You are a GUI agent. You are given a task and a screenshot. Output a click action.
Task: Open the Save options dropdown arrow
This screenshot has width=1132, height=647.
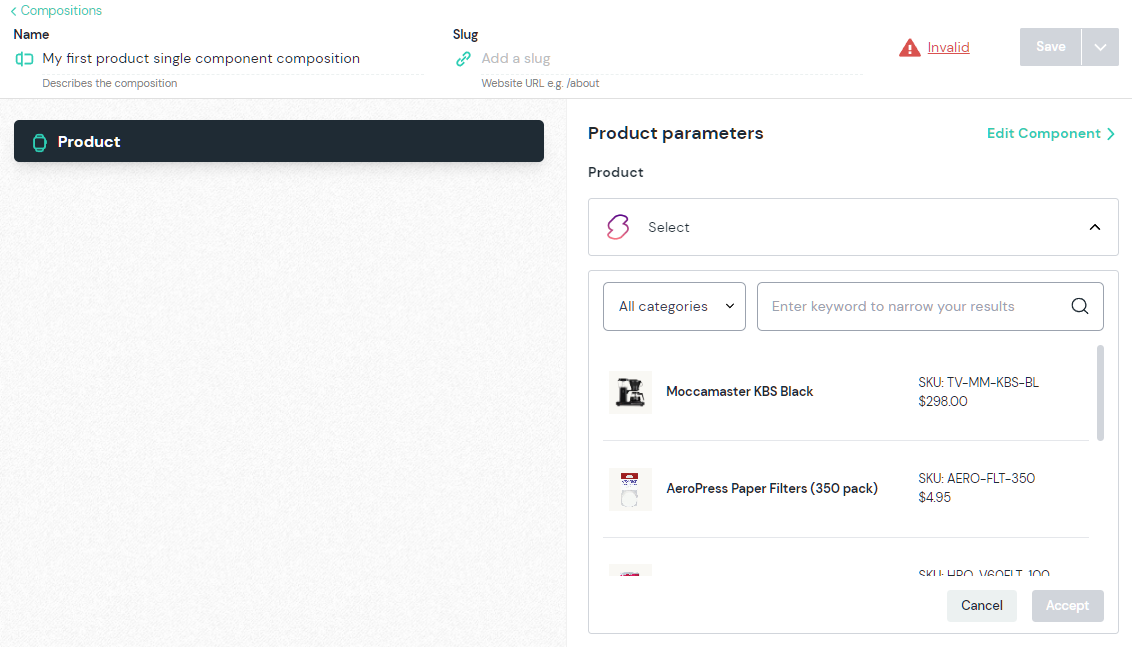1100,47
